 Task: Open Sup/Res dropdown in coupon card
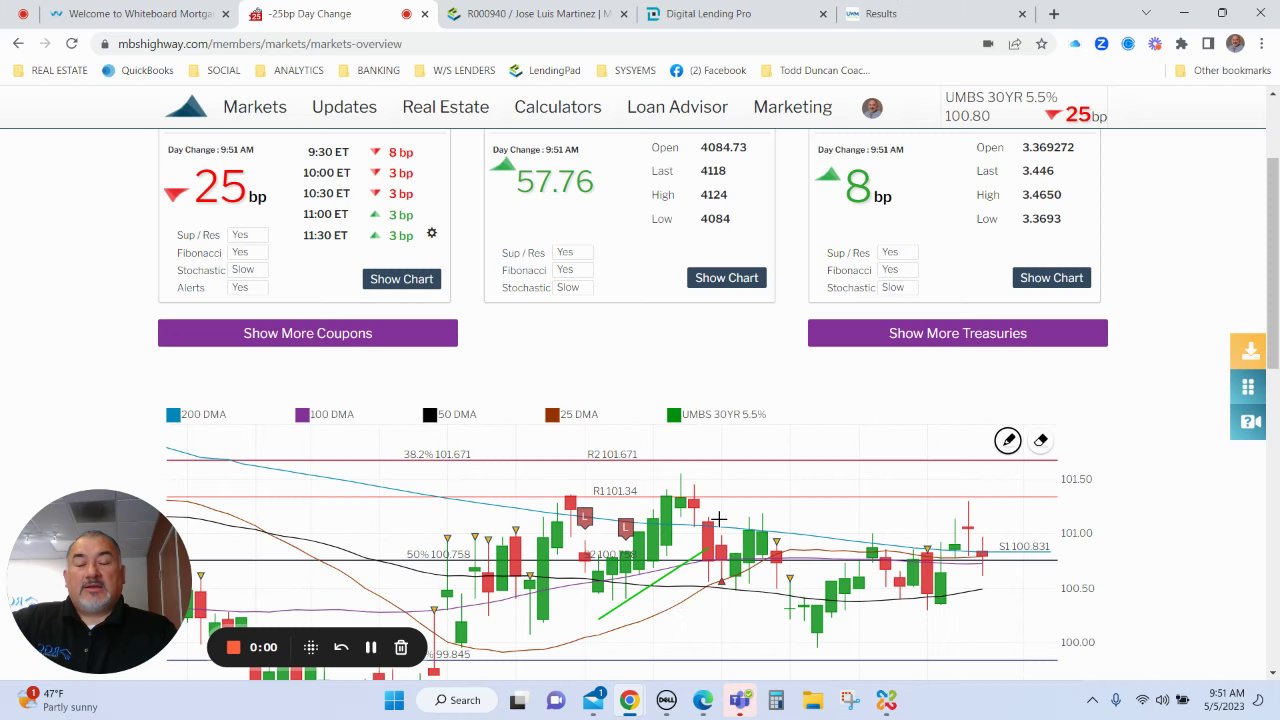click(247, 235)
